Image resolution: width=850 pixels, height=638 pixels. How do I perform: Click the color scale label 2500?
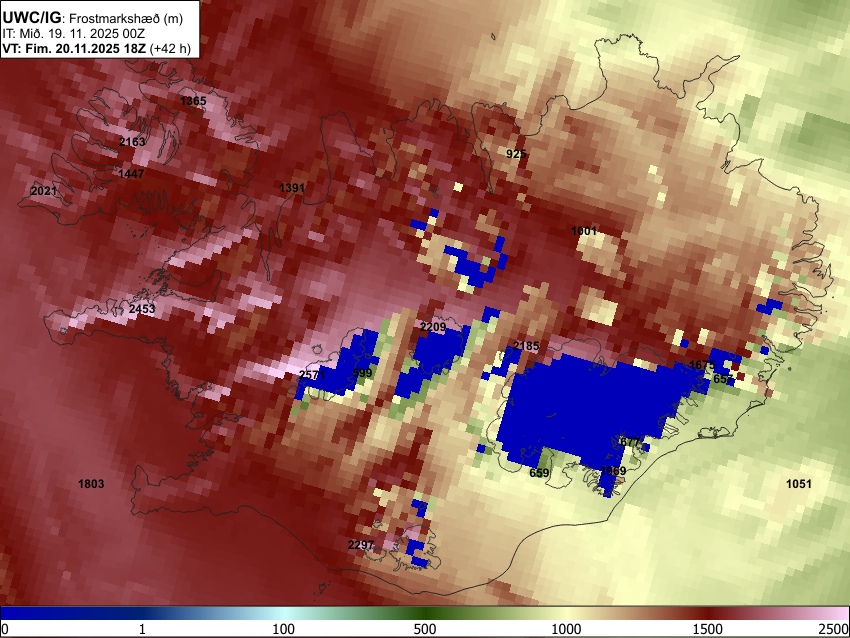[x=834, y=629]
